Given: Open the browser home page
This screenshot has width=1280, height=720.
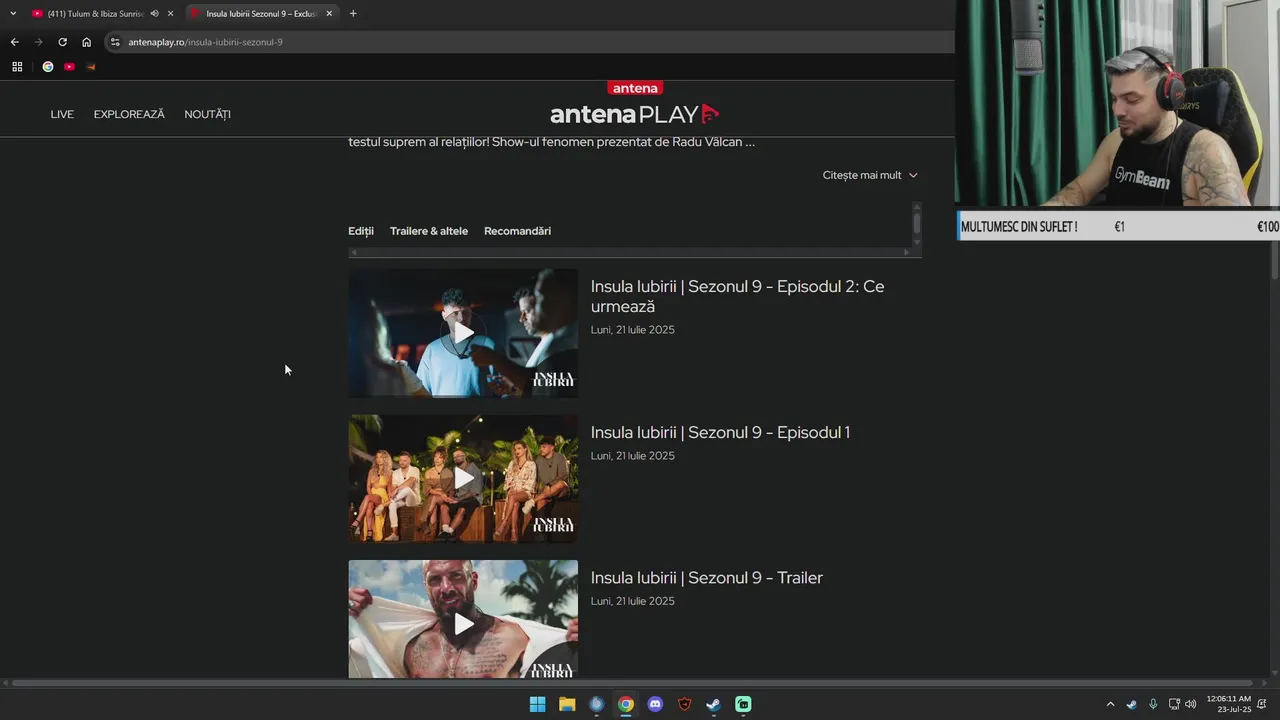Looking at the screenshot, I should coord(86,42).
